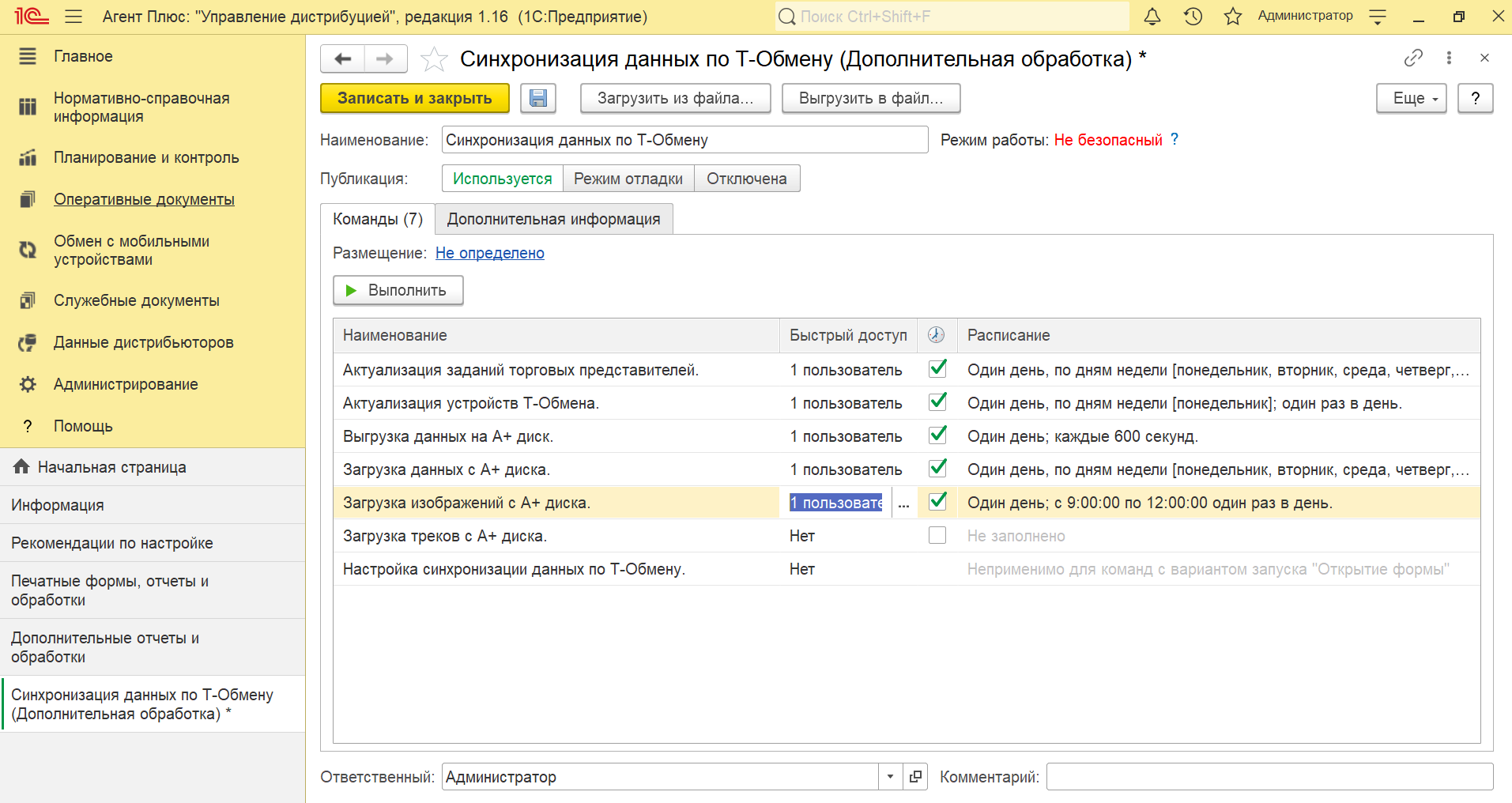
Task: Click Загрузить из файла... button
Action: [676, 98]
